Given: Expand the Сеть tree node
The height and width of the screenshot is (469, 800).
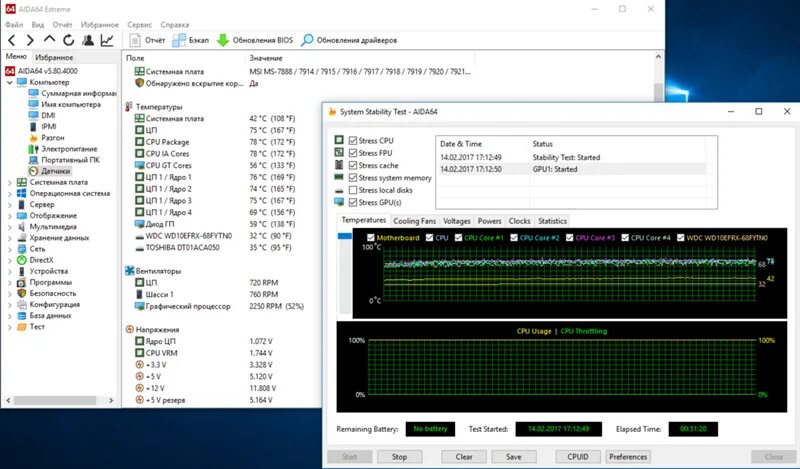Looking at the screenshot, I should tap(10, 249).
